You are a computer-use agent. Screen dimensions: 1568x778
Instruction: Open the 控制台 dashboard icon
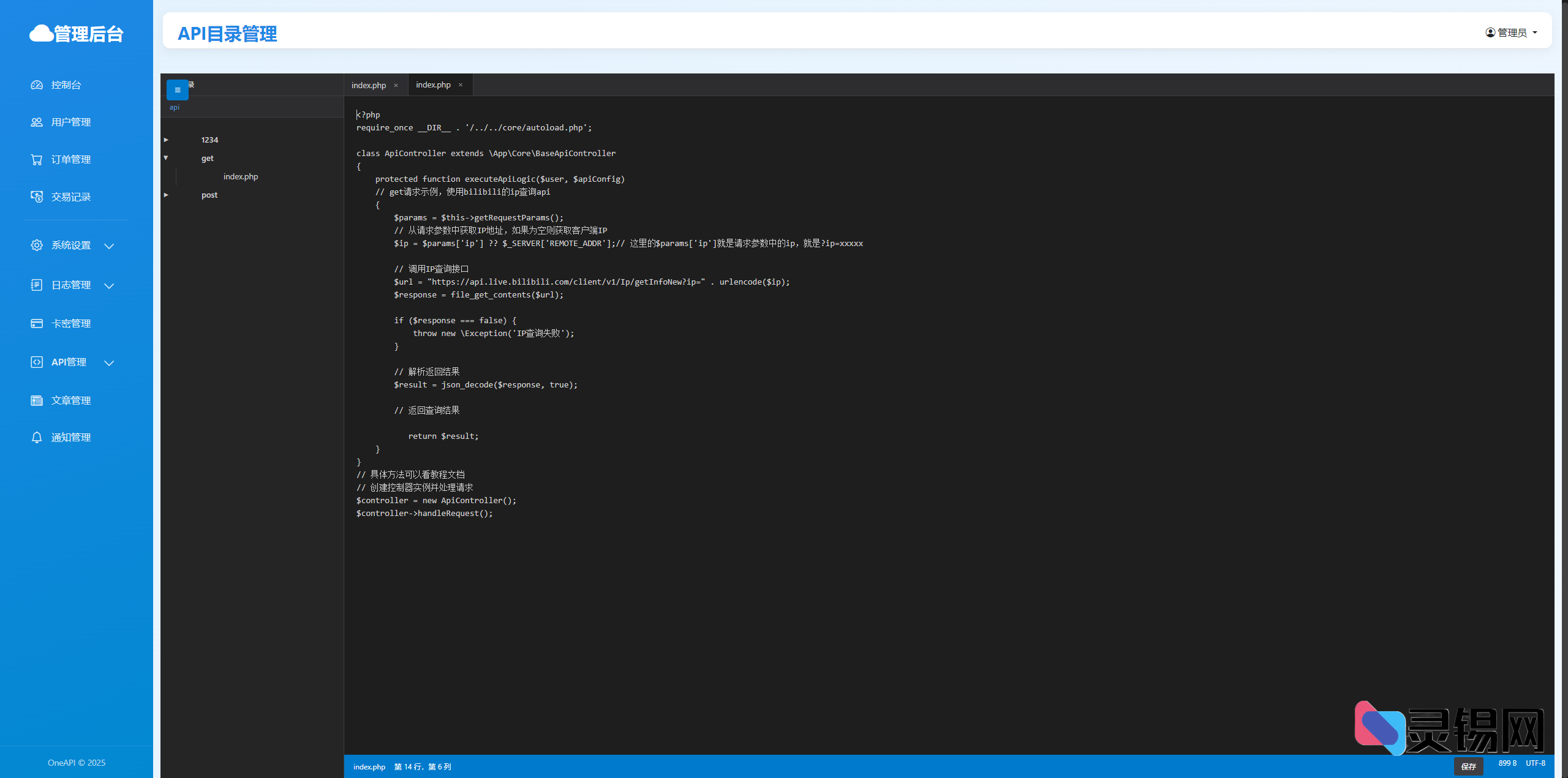tap(37, 85)
